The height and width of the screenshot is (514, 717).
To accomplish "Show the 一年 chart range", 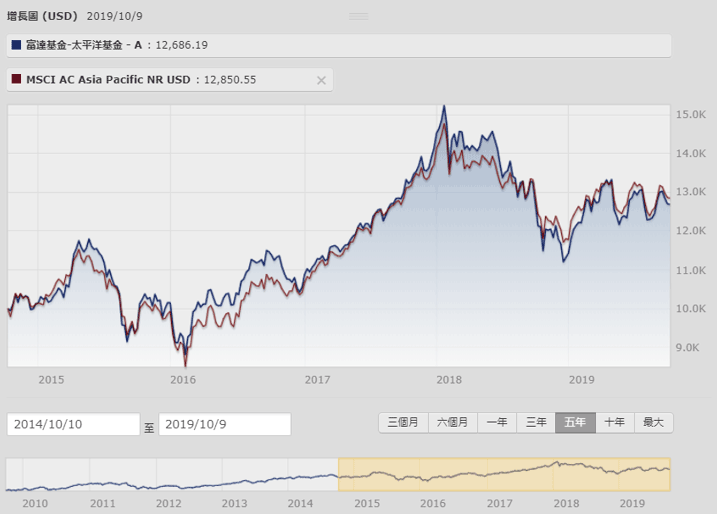I will click(497, 423).
